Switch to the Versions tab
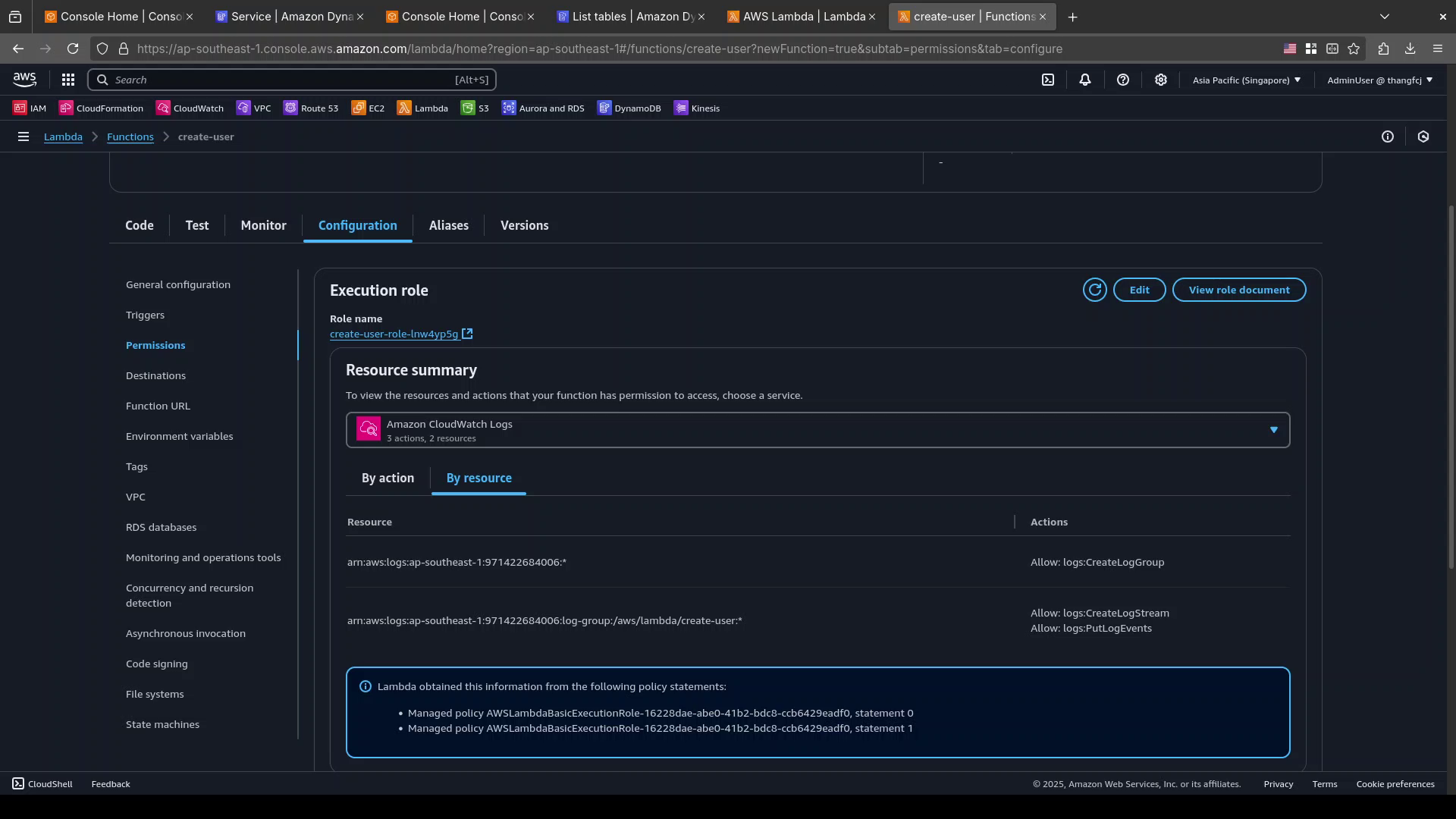The image size is (1456, 819). coord(525,226)
